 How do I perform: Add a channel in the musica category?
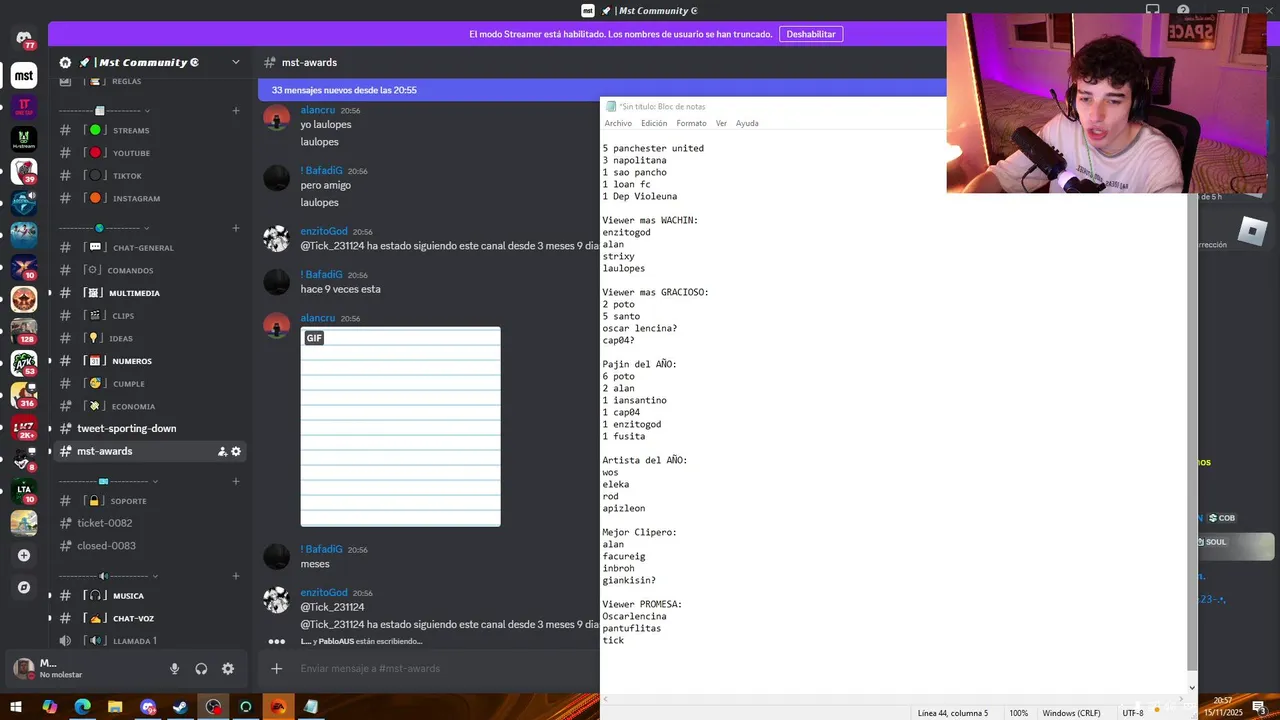point(236,576)
